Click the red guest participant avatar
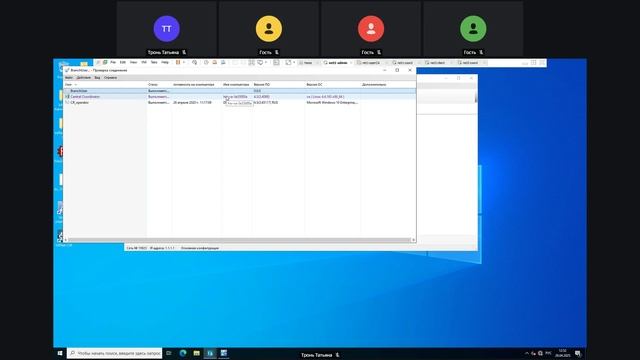This screenshot has height=360, width=640. coord(371,29)
